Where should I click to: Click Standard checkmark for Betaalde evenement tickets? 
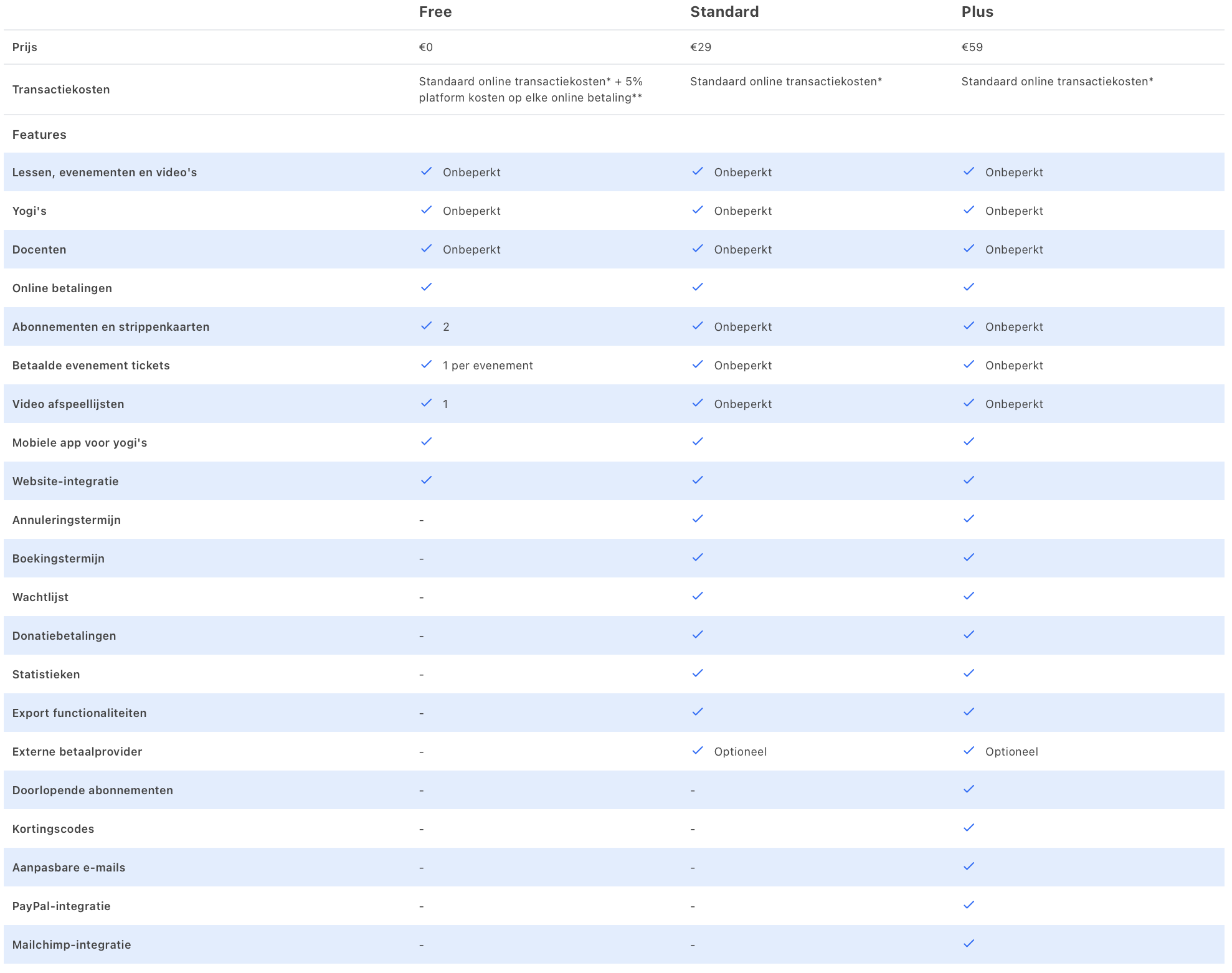[698, 364]
